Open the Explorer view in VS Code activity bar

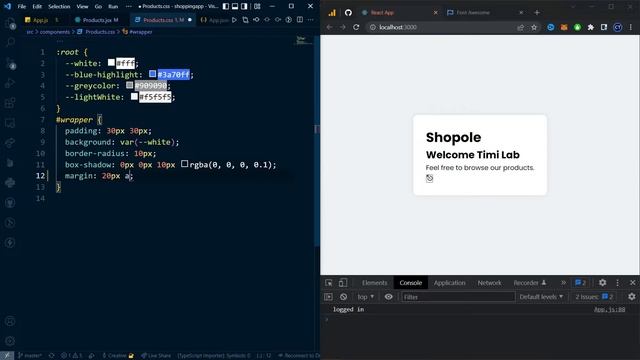pyautogui.click(x=10, y=23)
